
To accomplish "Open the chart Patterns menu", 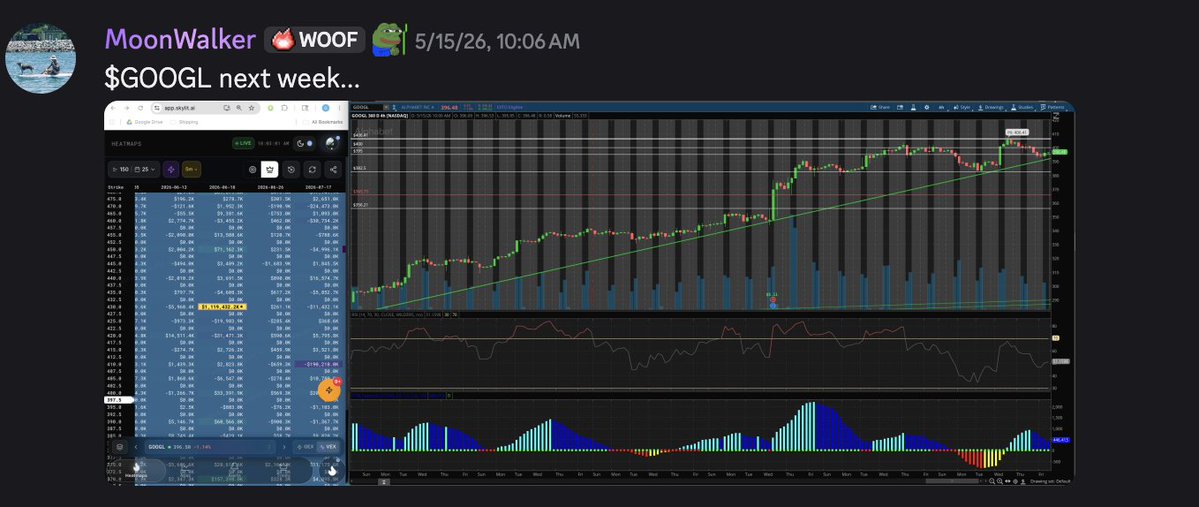I will (1053, 107).
